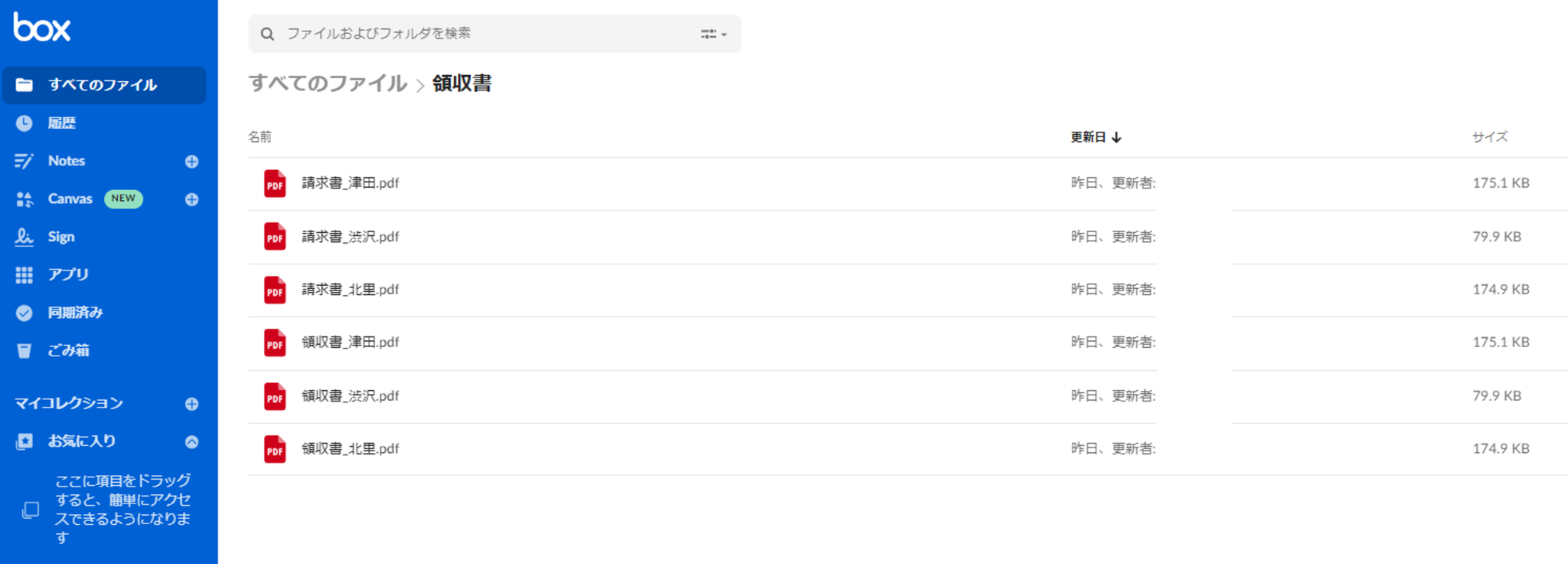Select Notes from the sidebar

[x=66, y=160]
